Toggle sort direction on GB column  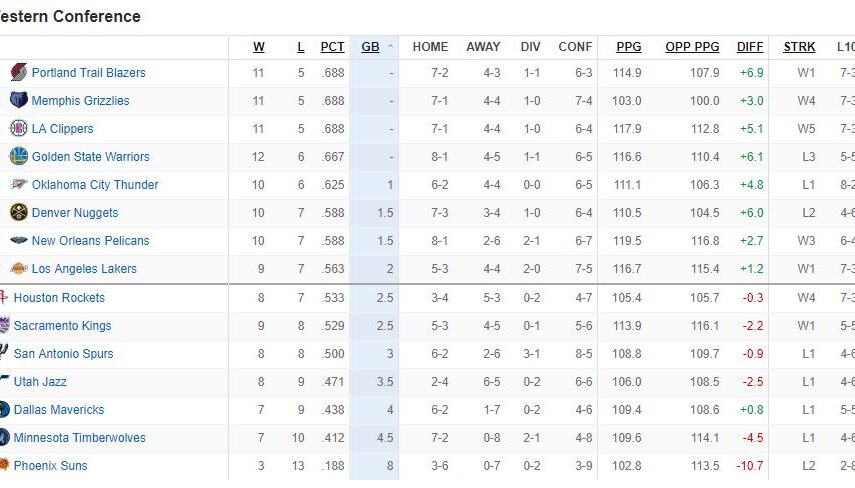pyautogui.click(x=375, y=47)
